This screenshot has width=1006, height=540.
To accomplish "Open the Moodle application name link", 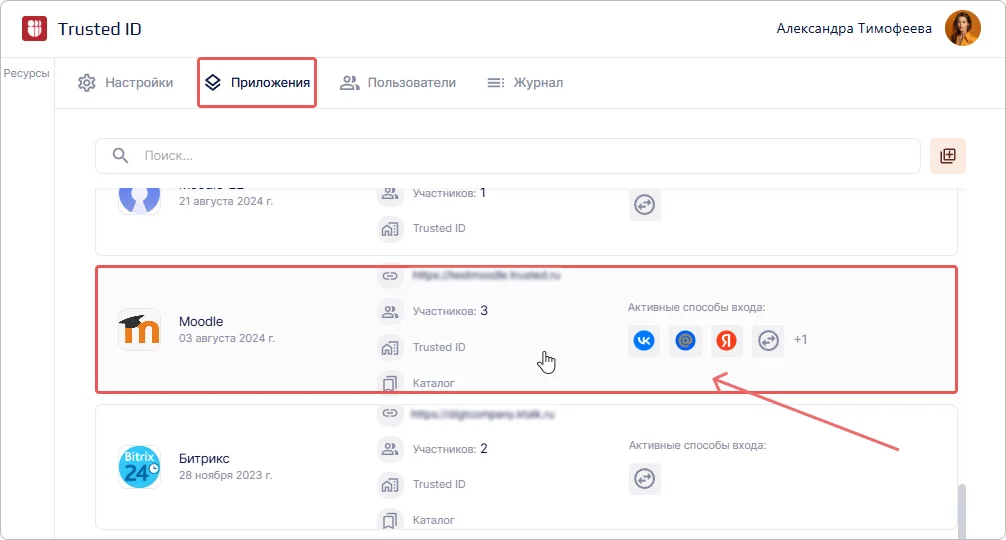I will pyautogui.click(x=201, y=321).
